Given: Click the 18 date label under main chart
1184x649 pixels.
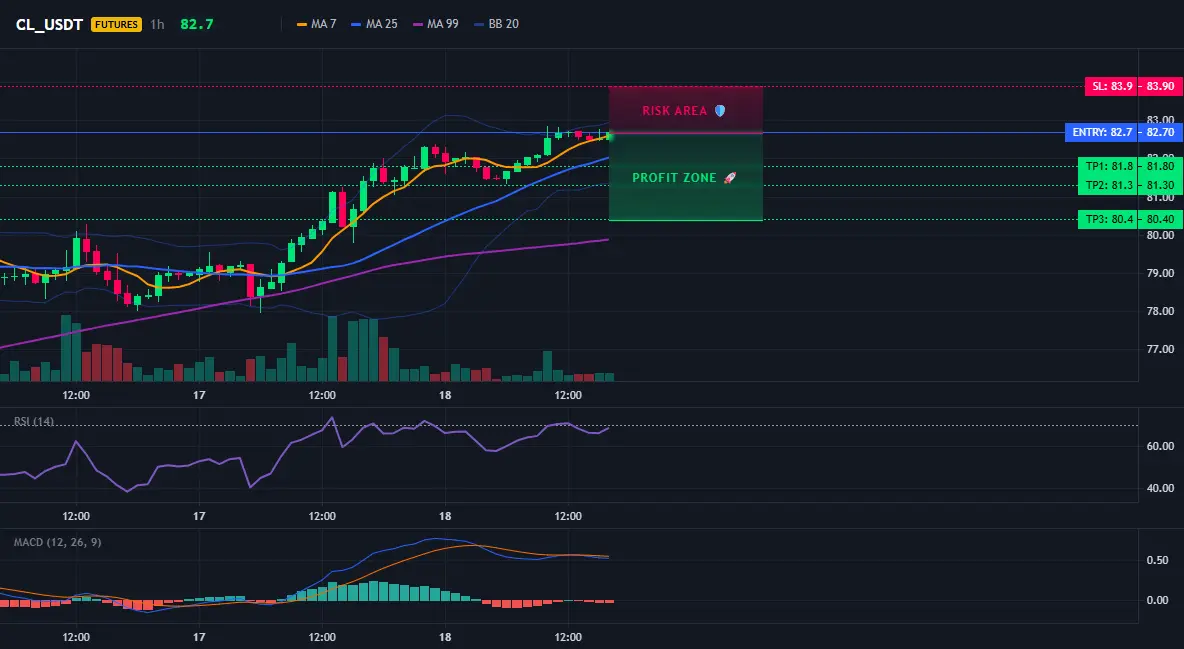Looking at the screenshot, I should (x=445, y=395).
